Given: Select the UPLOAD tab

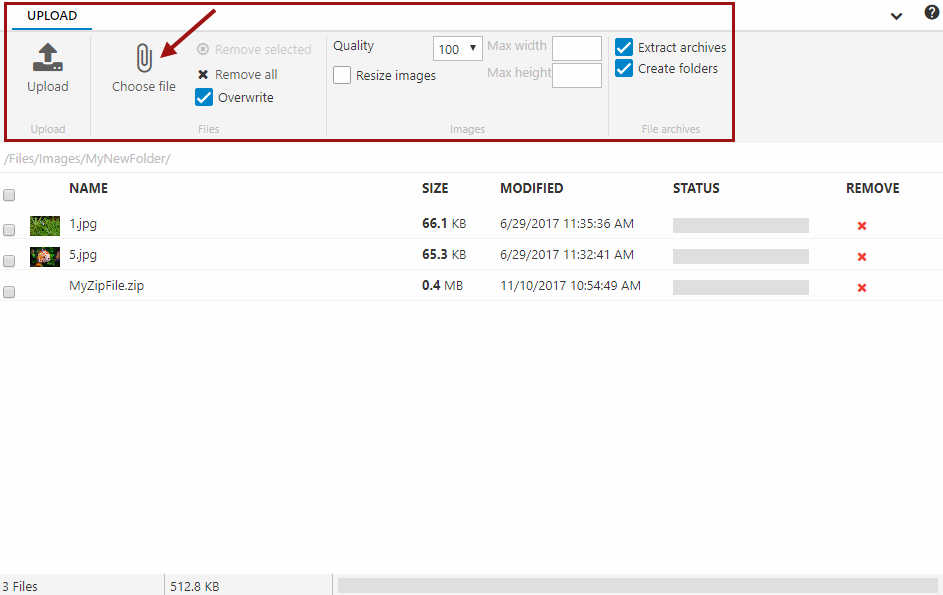Looking at the screenshot, I should tap(52, 16).
